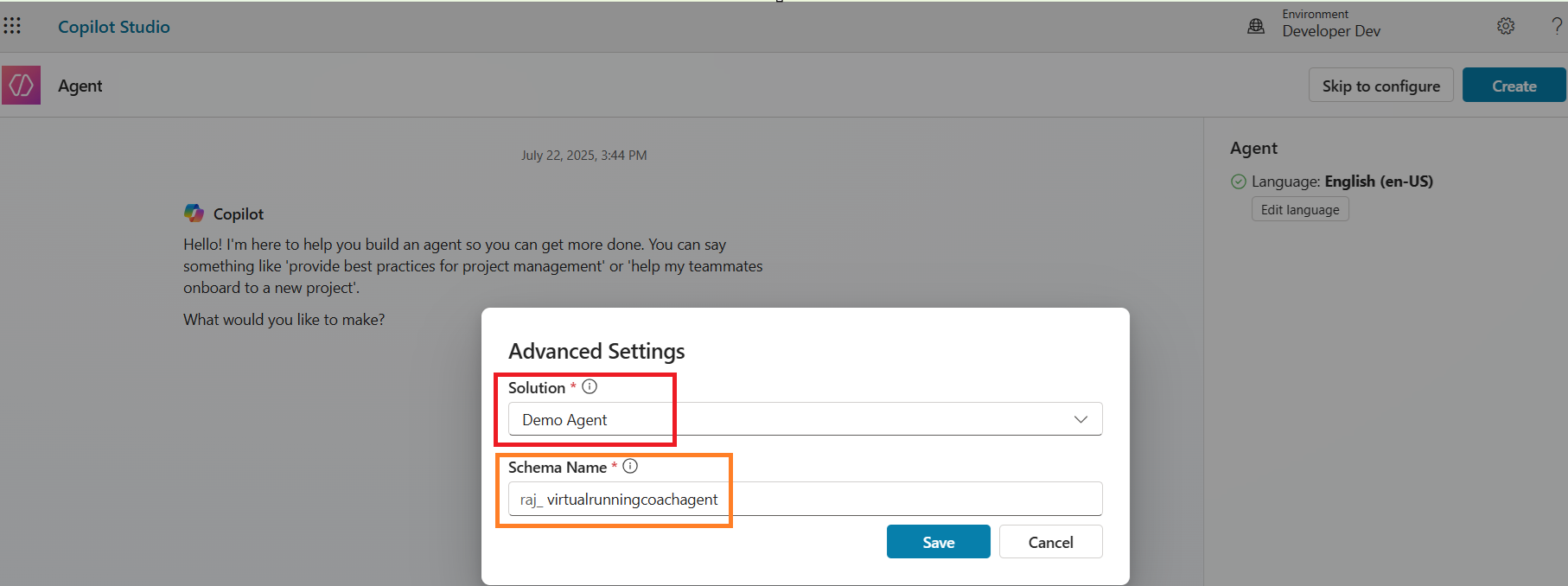Click the pink Agent logo icon

21,86
